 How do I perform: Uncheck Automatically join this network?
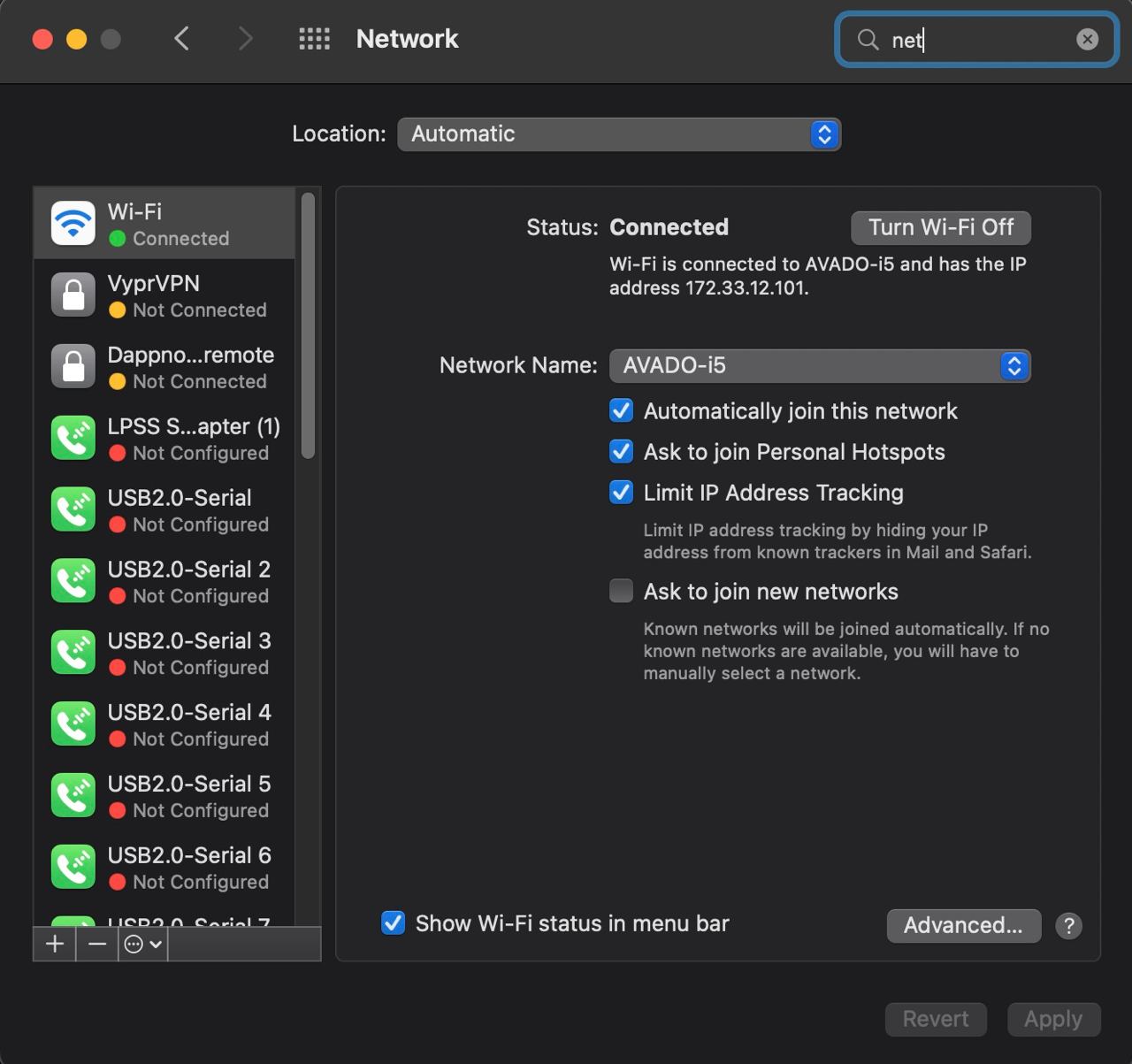click(x=622, y=411)
